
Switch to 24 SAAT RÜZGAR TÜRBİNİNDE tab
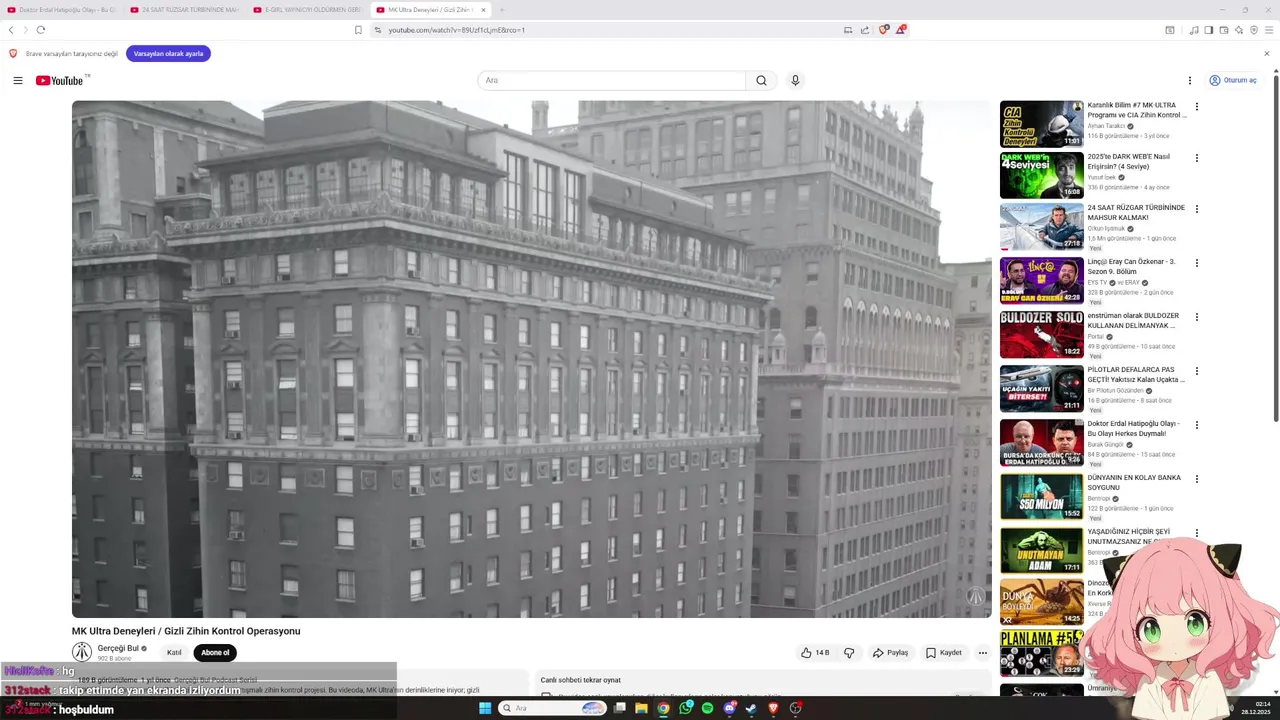185,10
